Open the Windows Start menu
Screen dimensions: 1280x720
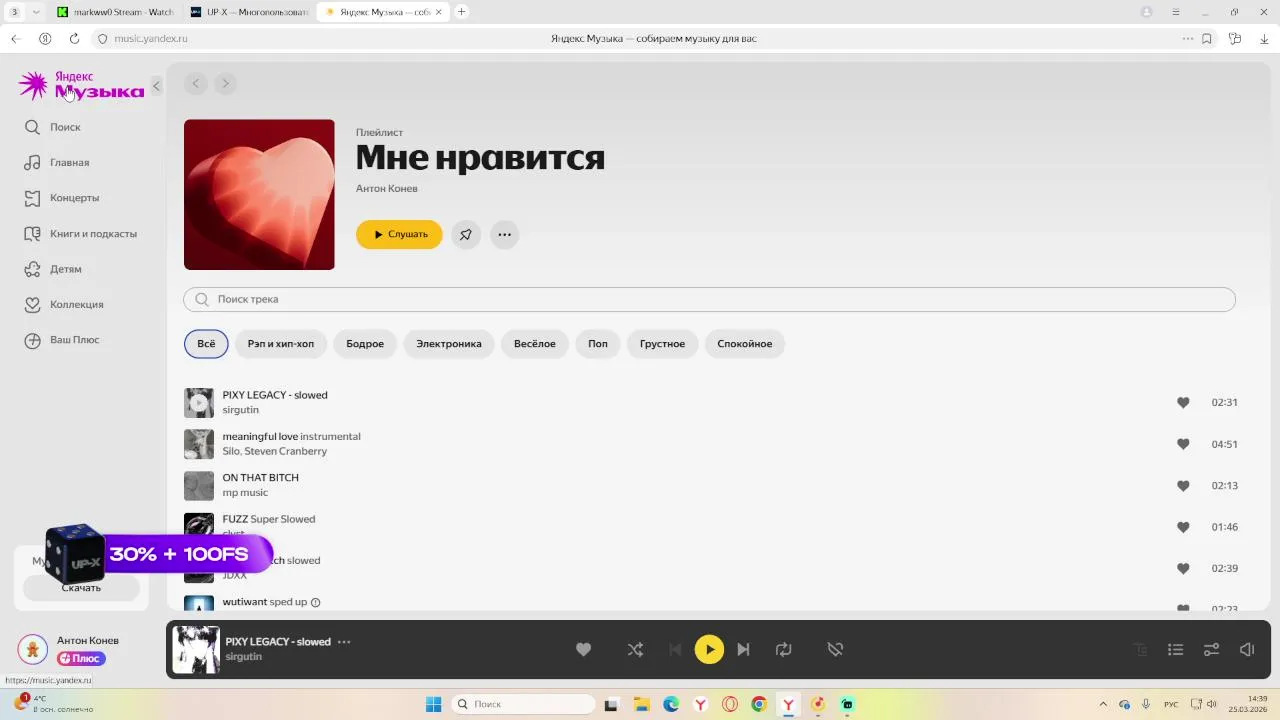(434, 704)
